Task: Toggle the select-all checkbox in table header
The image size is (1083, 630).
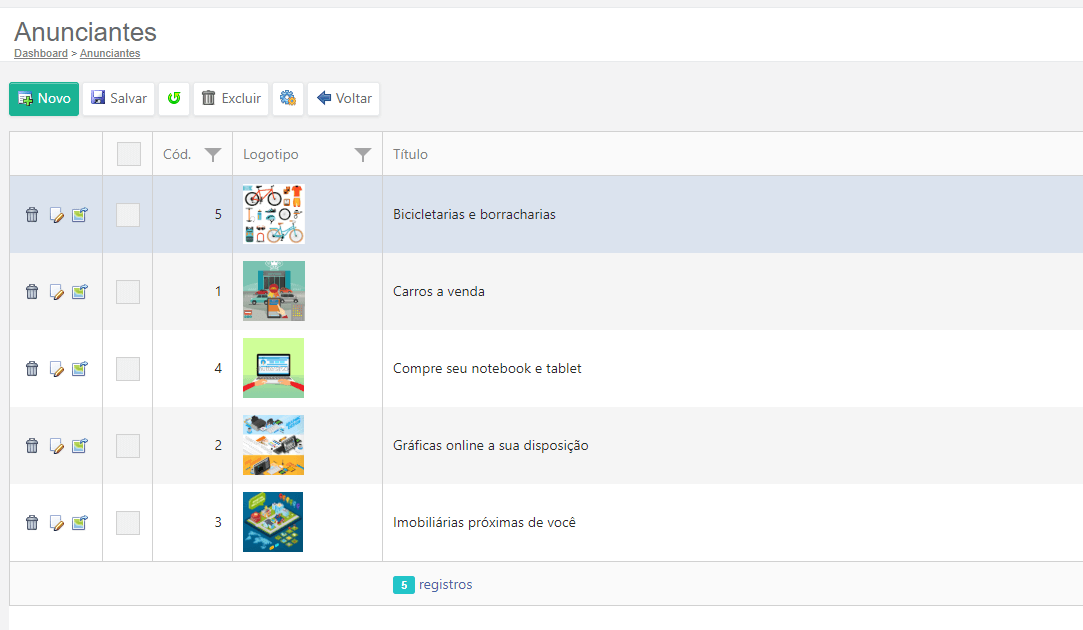Action: (x=128, y=154)
